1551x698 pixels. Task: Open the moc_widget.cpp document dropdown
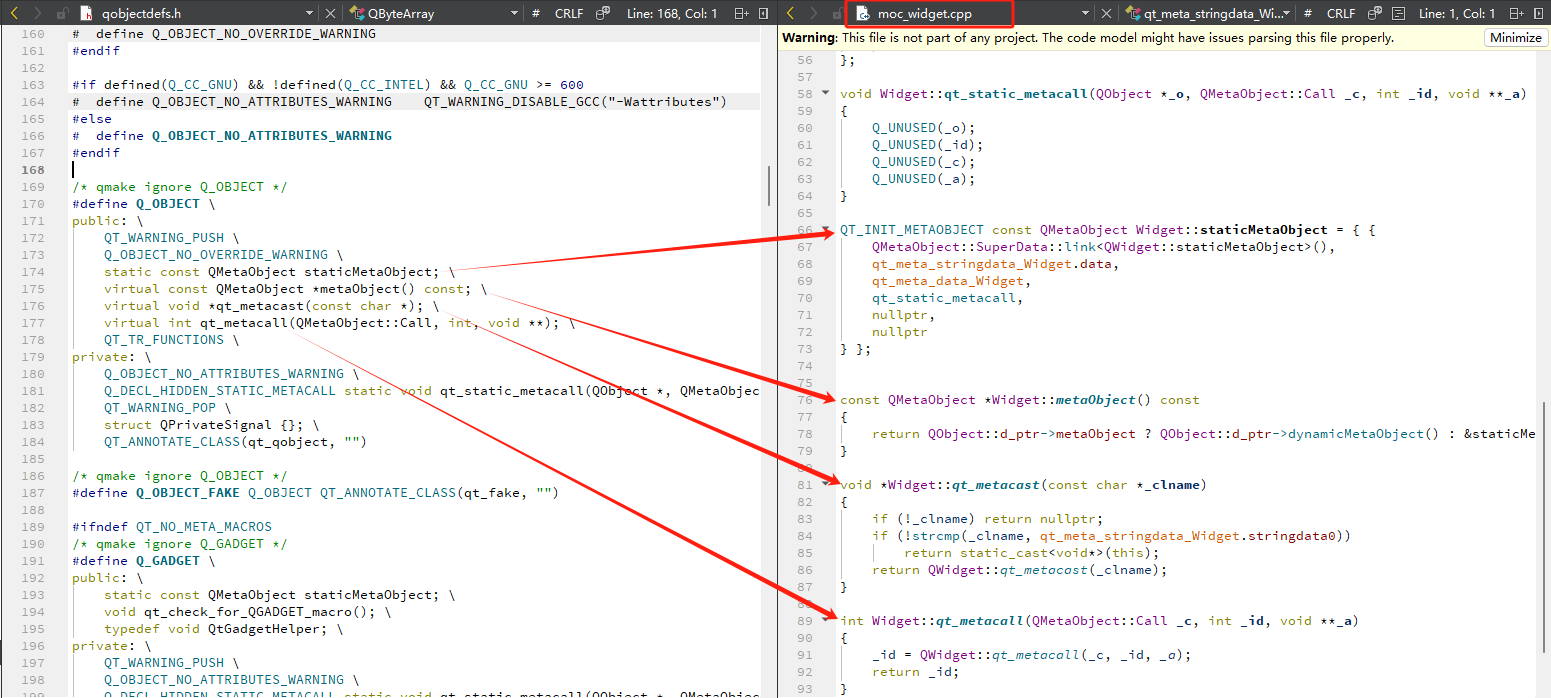click(x=1085, y=14)
